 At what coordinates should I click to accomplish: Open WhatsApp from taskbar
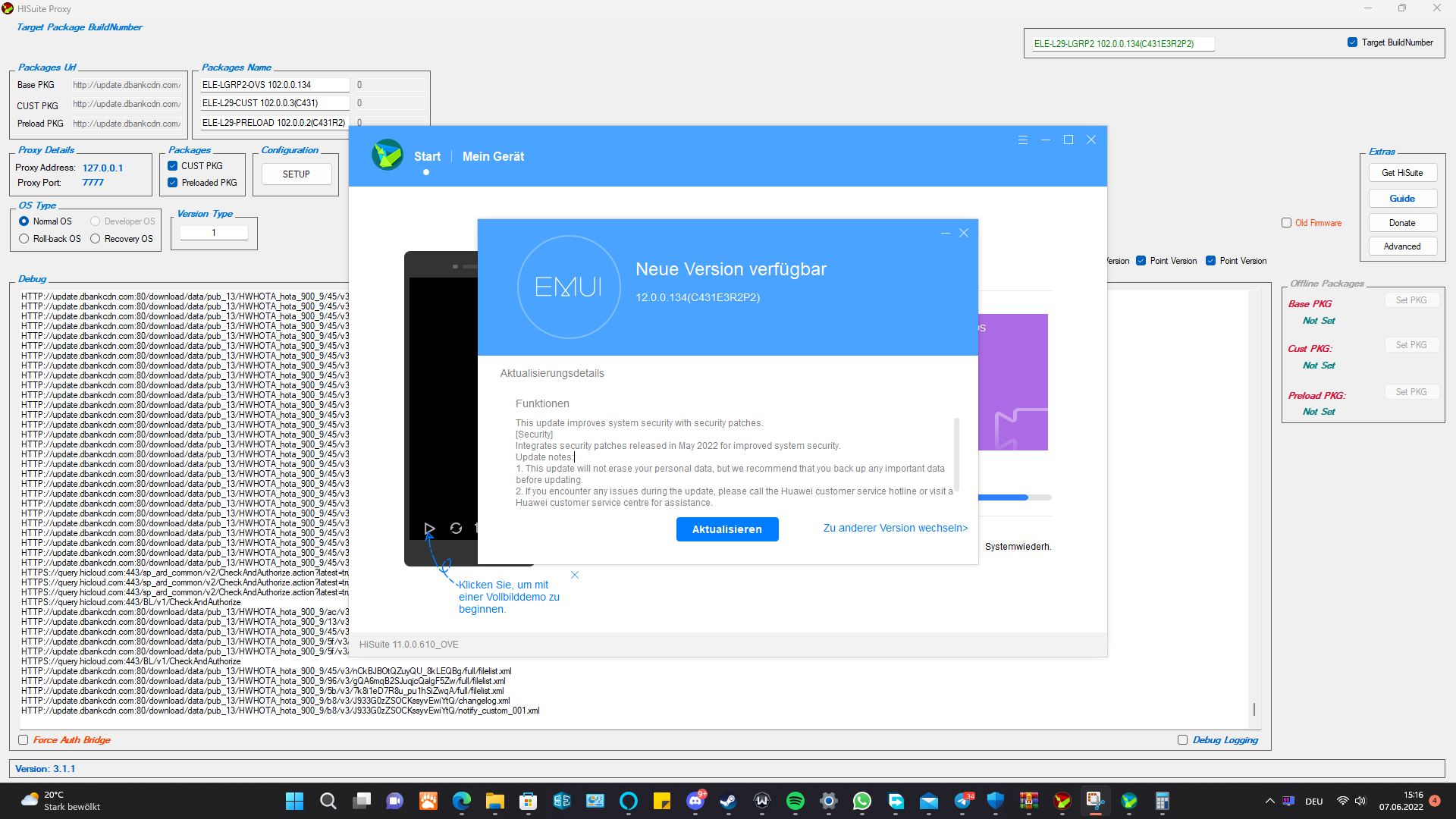(862, 801)
